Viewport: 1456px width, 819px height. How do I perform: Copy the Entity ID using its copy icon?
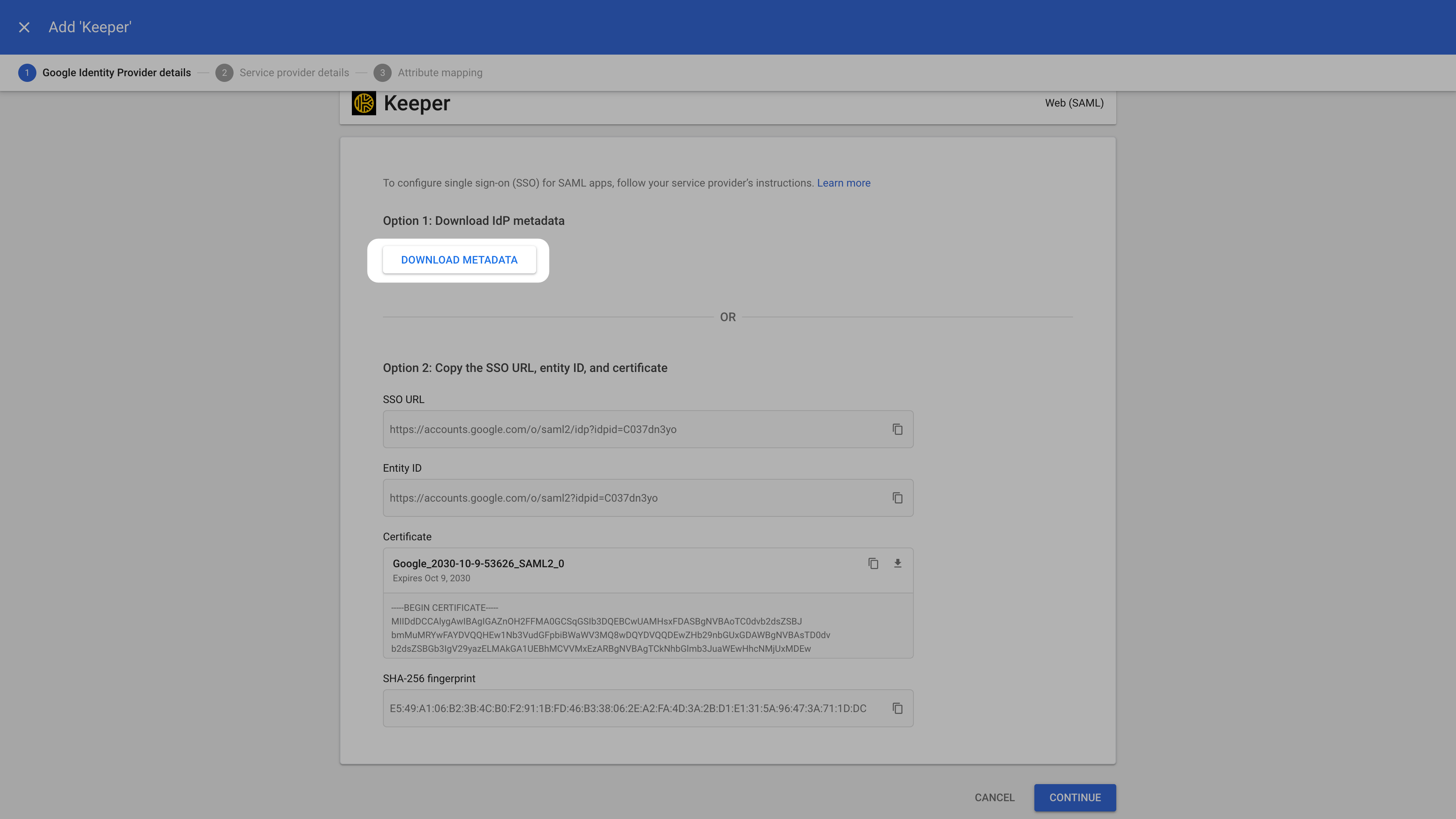coord(897,498)
